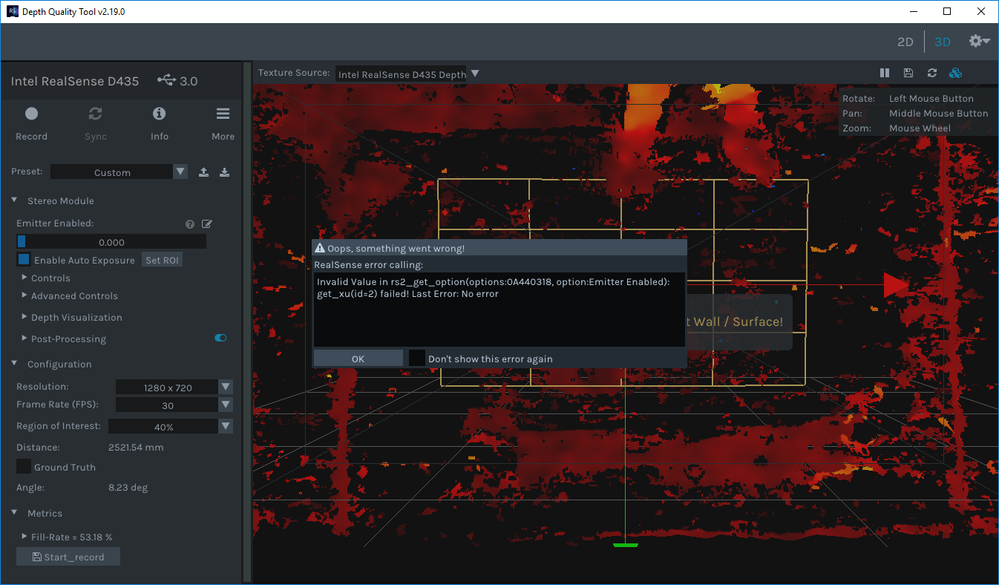Collapse the Metrics section
The width and height of the screenshot is (999, 585).
(x=14, y=512)
